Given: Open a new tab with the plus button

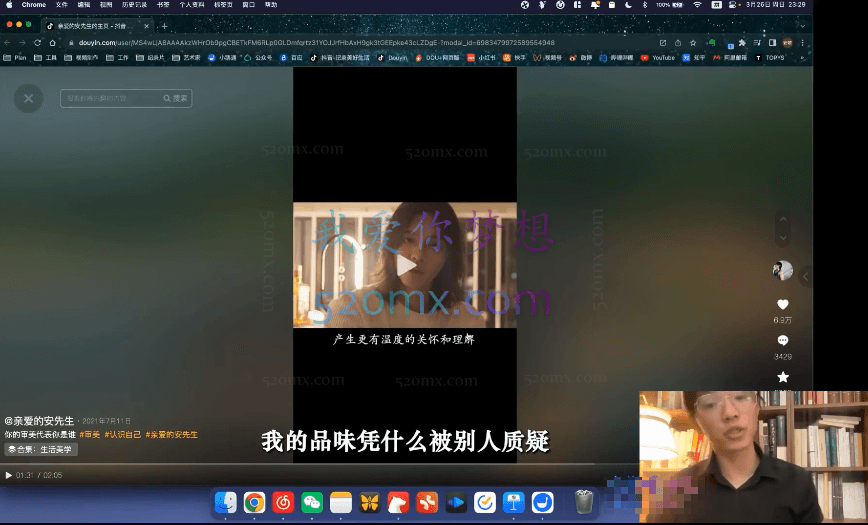Looking at the screenshot, I should click(x=164, y=26).
